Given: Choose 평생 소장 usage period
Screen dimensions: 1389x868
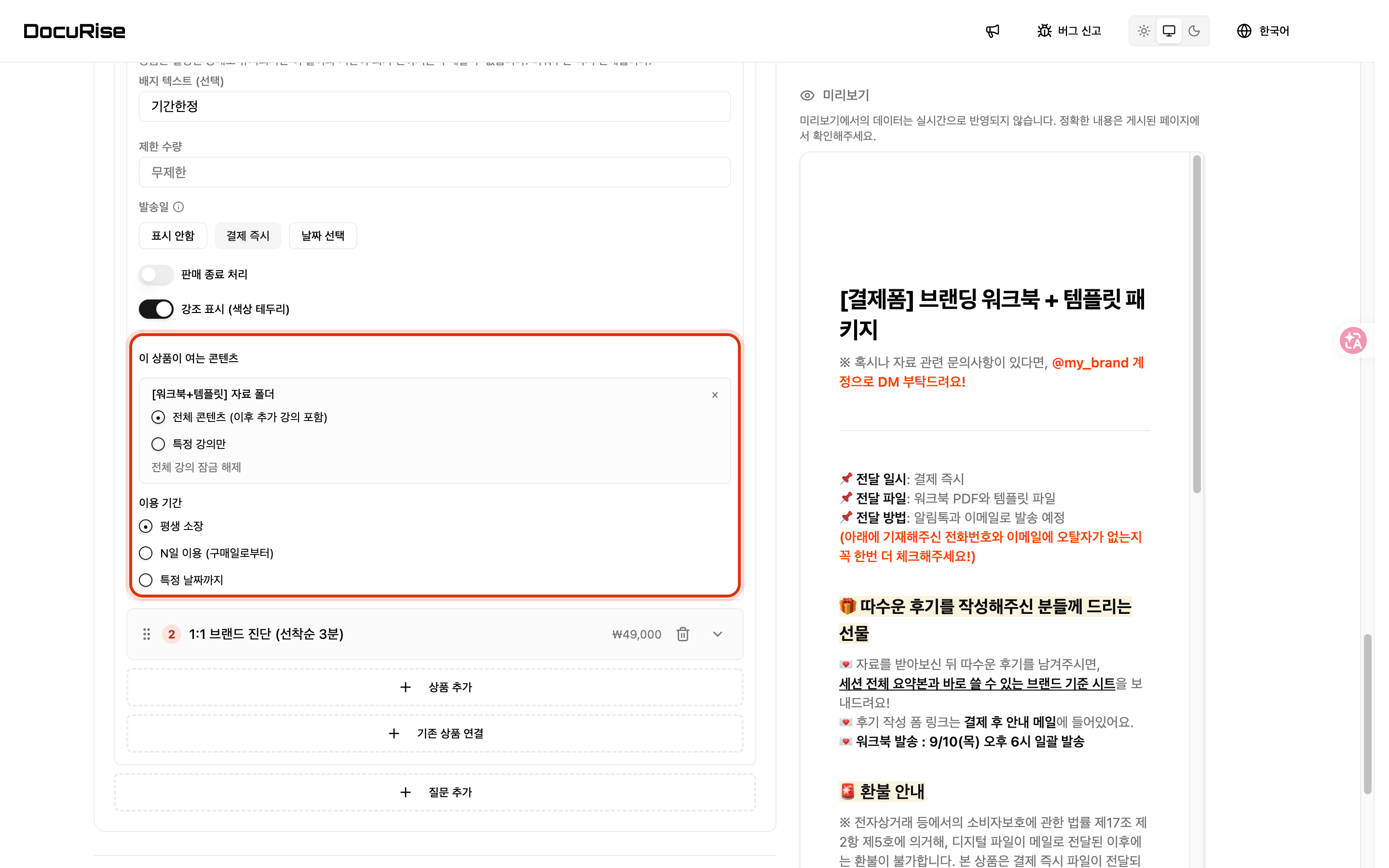Looking at the screenshot, I should pyautogui.click(x=146, y=527).
